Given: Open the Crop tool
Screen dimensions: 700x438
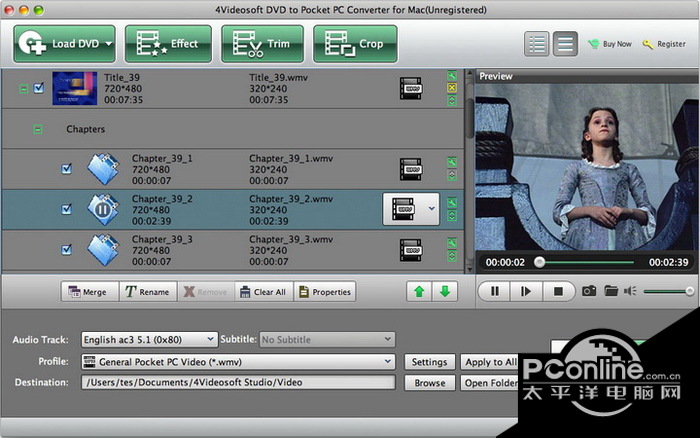Looking at the screenshot, I should 355,44.
